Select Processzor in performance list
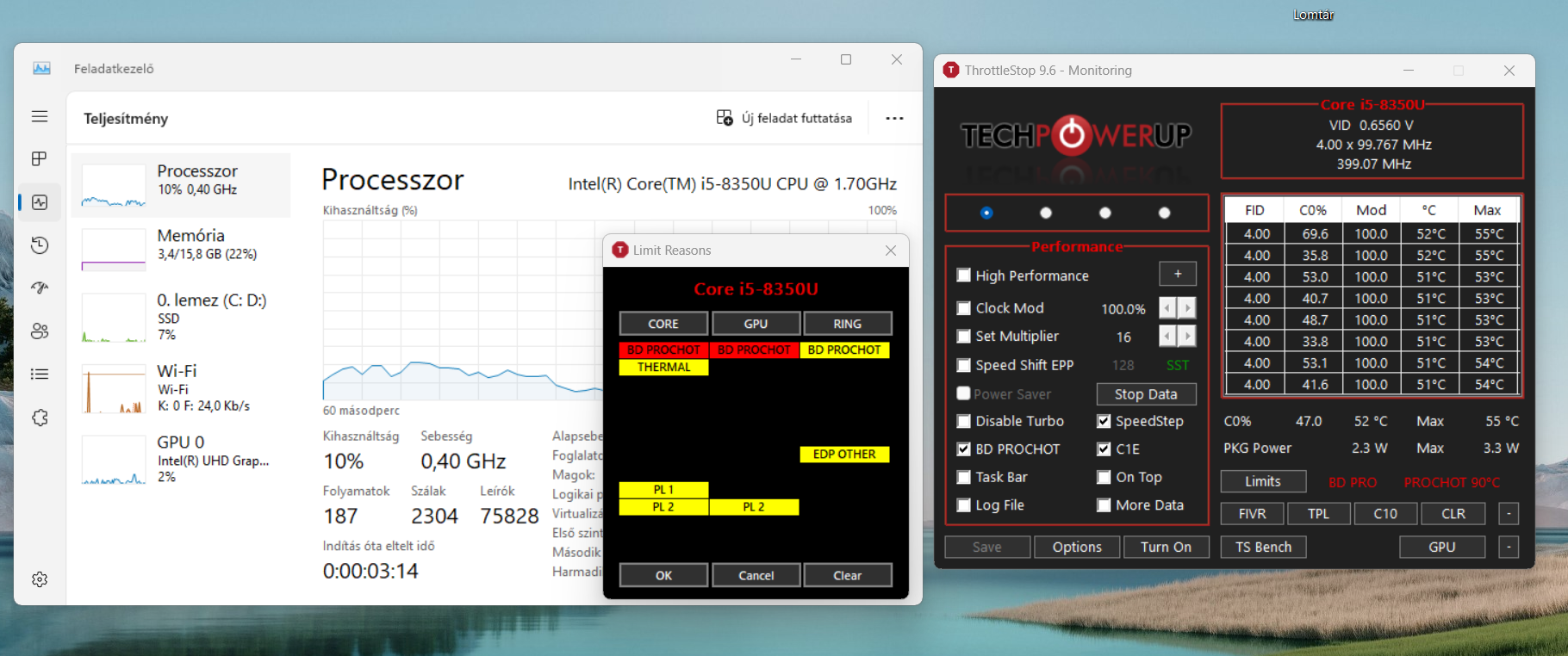1568x656 pixels. tap(181, 185)
